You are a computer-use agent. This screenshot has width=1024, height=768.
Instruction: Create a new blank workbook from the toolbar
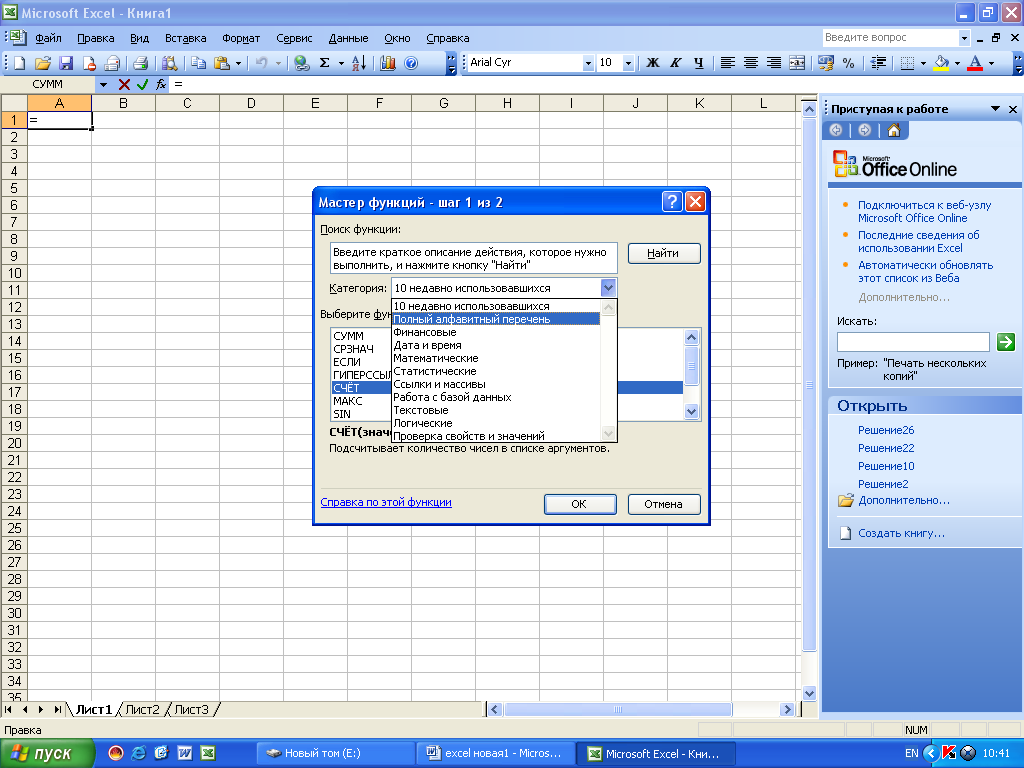[x=20, y=63]
